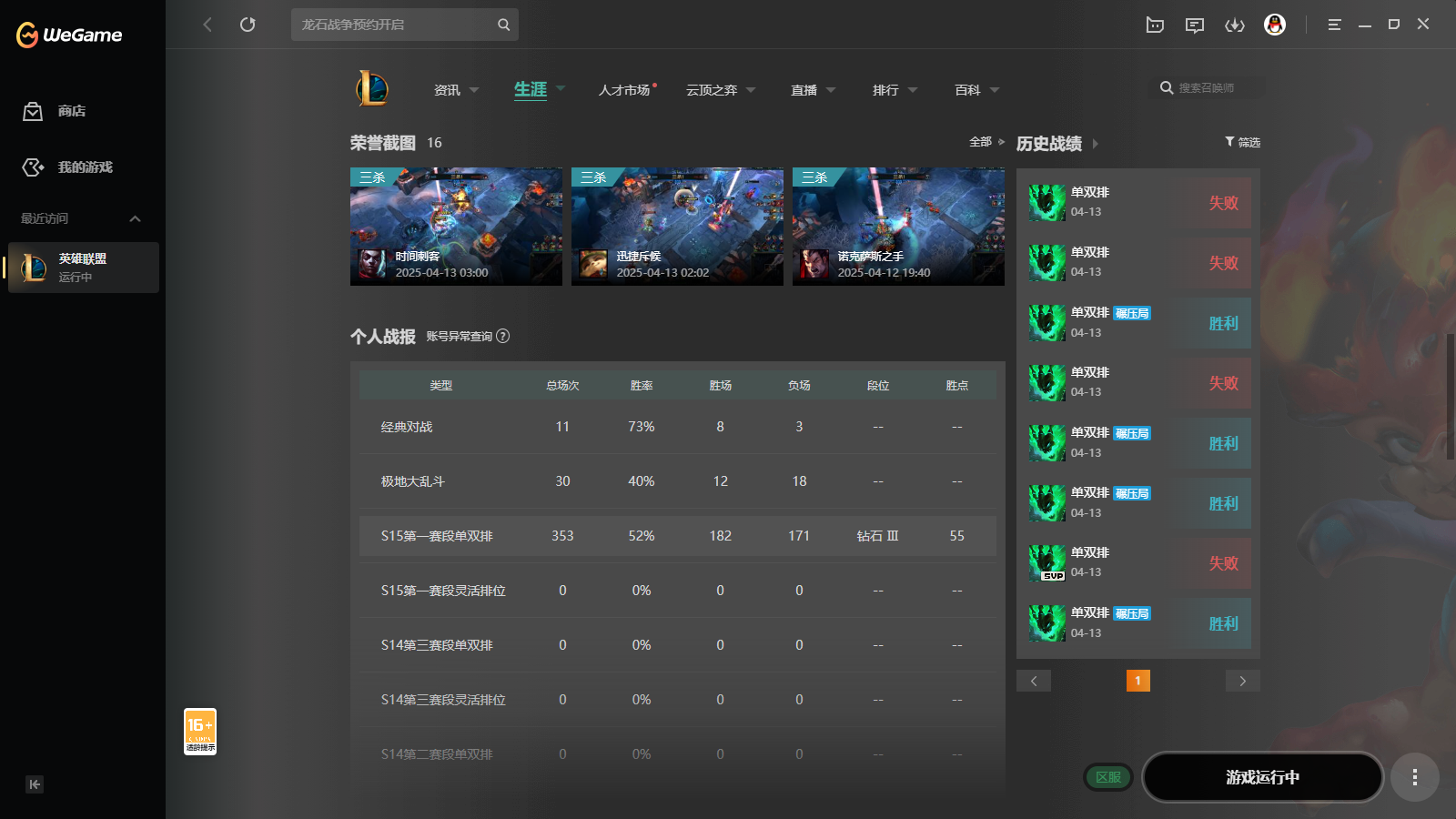The image size is (1456, 819).
Task: Click champion icon of the SVP match
Action: pos(1047,563)
